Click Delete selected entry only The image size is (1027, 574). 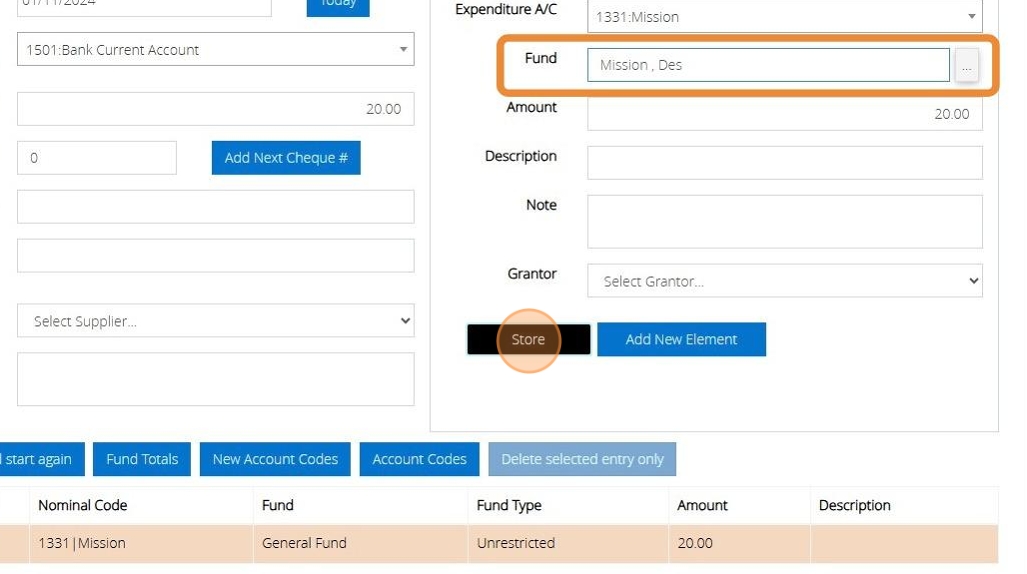click(582, 459)
